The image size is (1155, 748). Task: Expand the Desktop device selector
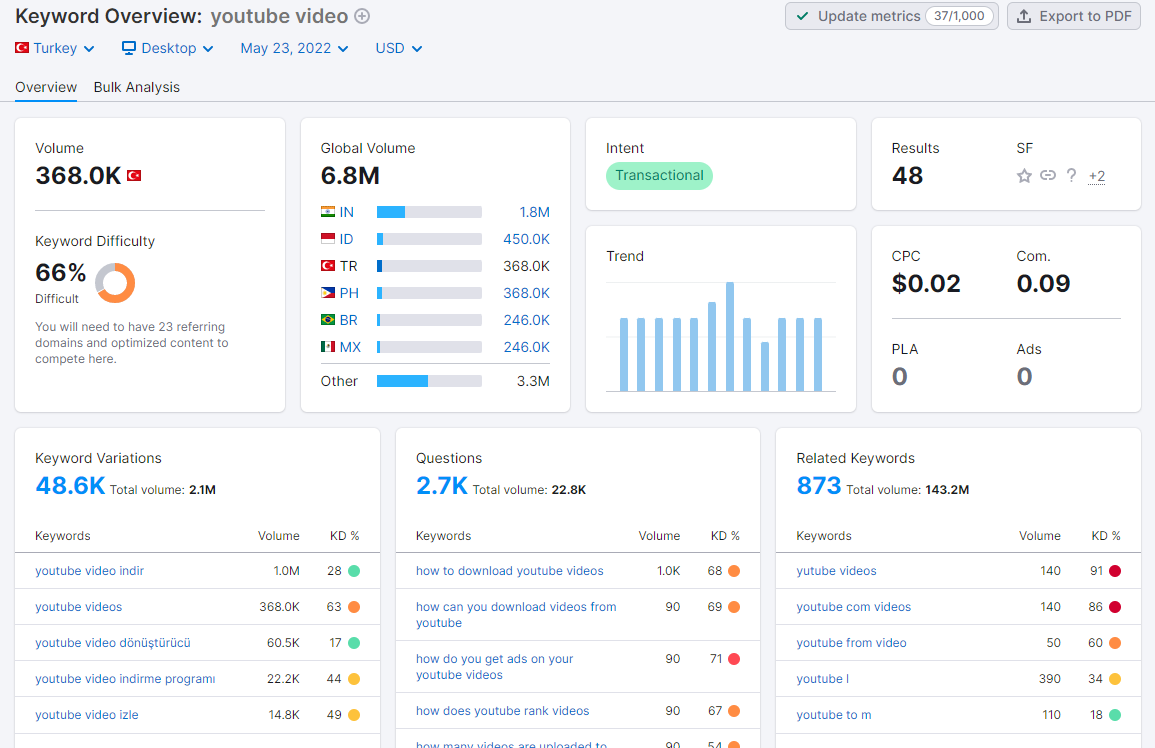(x=168, y=48)
